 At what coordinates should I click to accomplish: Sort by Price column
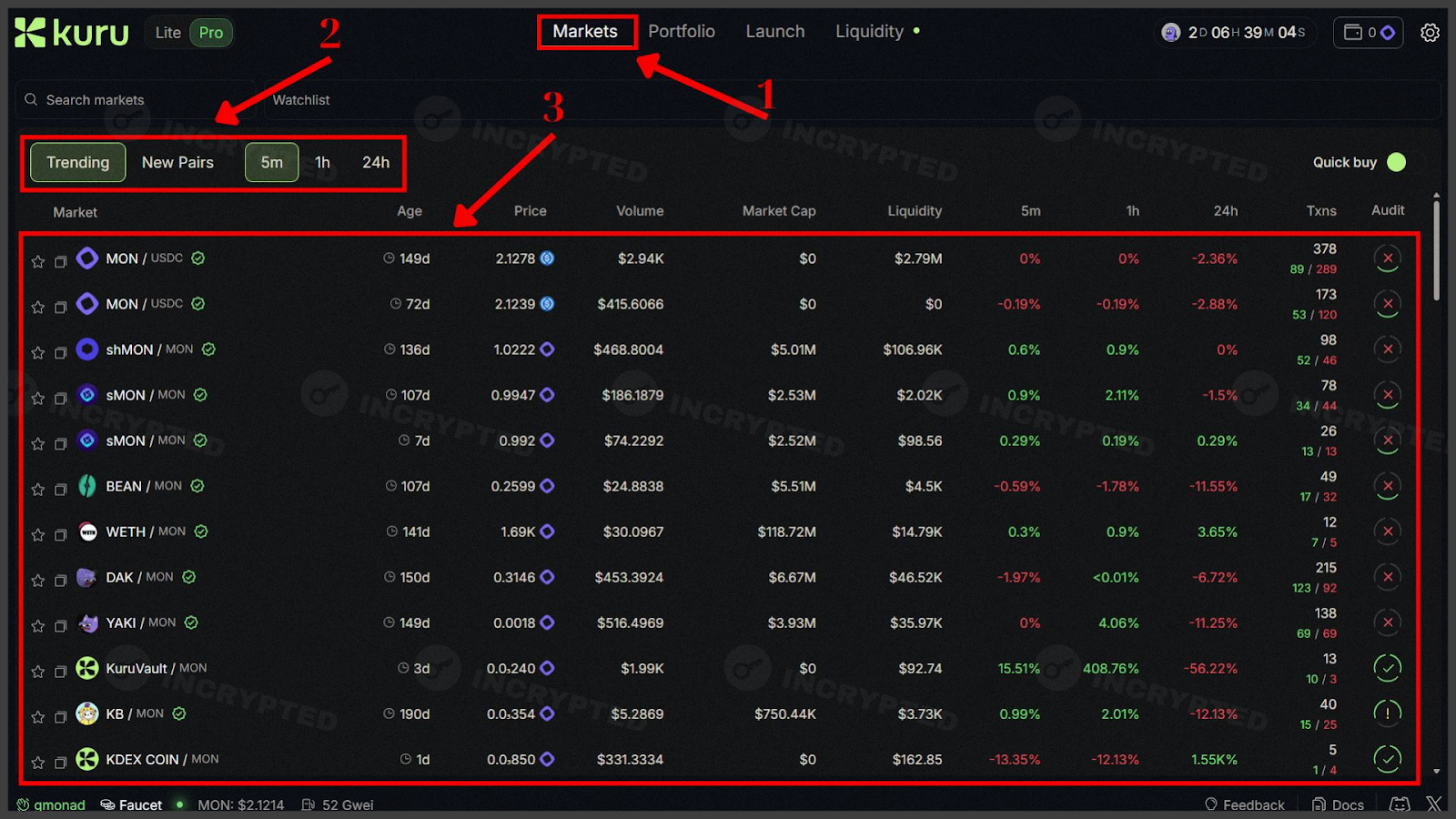(530, 211)
